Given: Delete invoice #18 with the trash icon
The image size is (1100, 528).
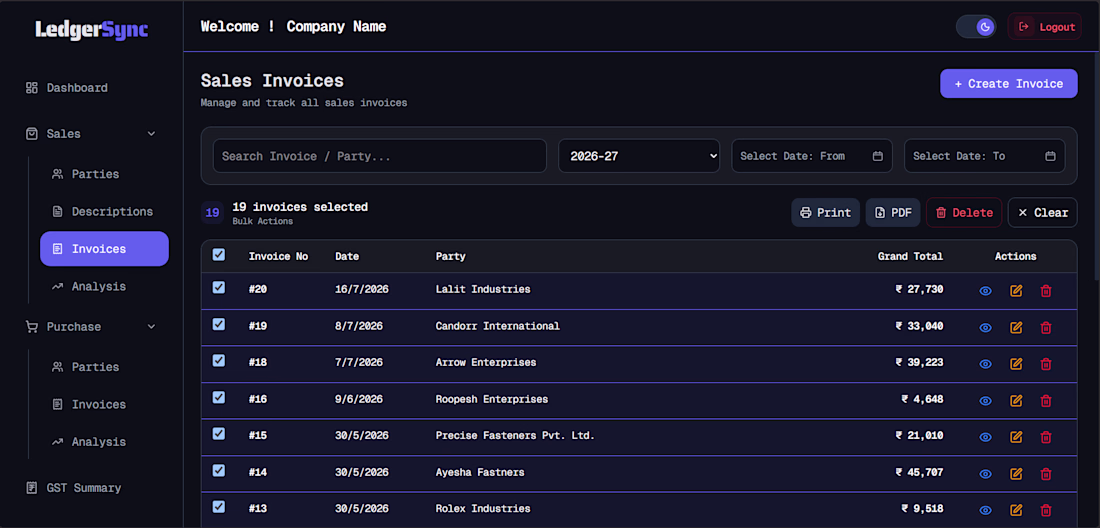Looking at the screenshot, I should (1046, 363).
